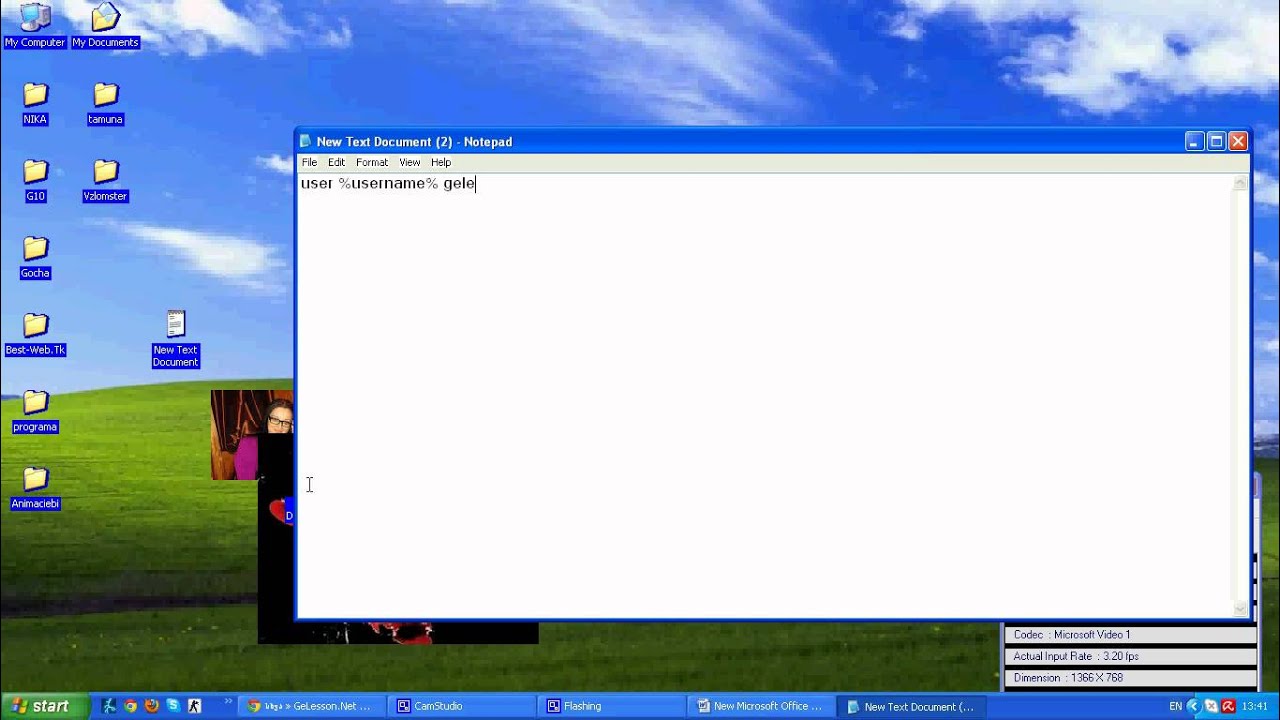Expand the hidden Quick Launch icons chevron
Viewport: 1280px width, 720px height.
point(228,703)
